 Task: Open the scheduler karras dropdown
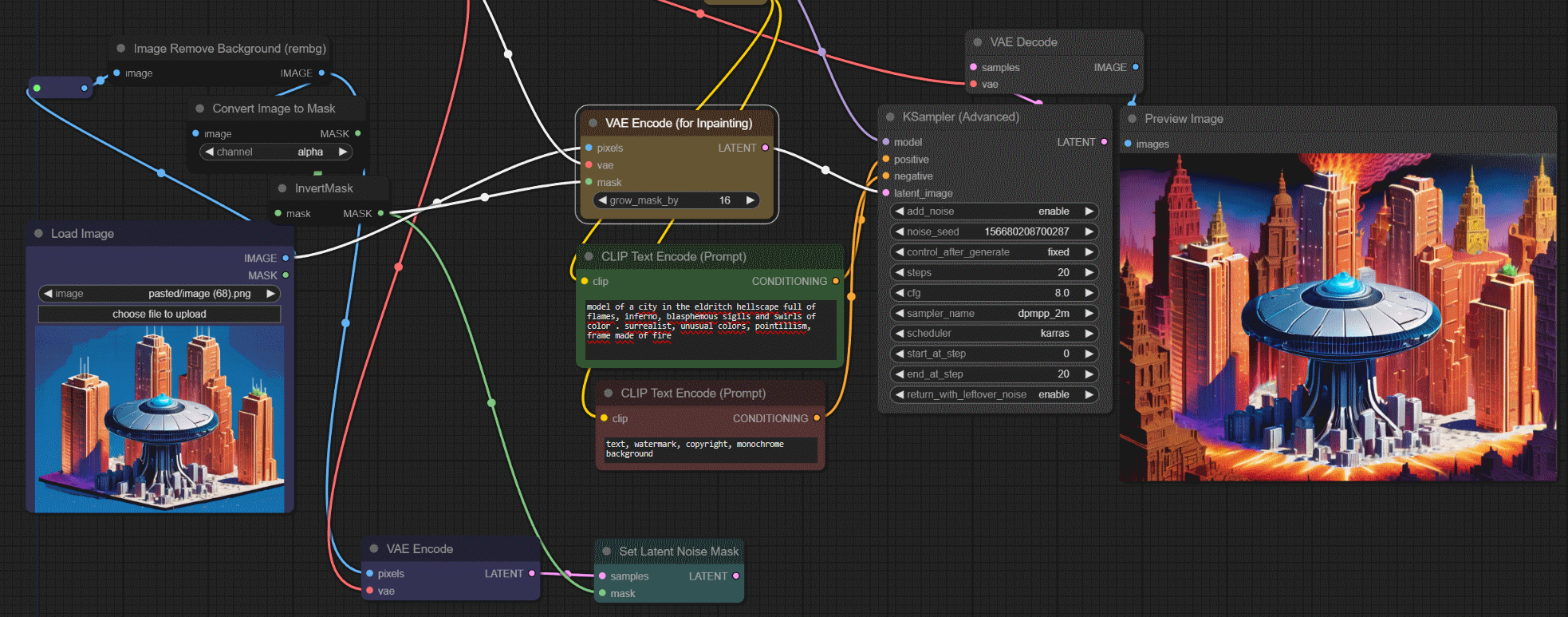[993, 334]
